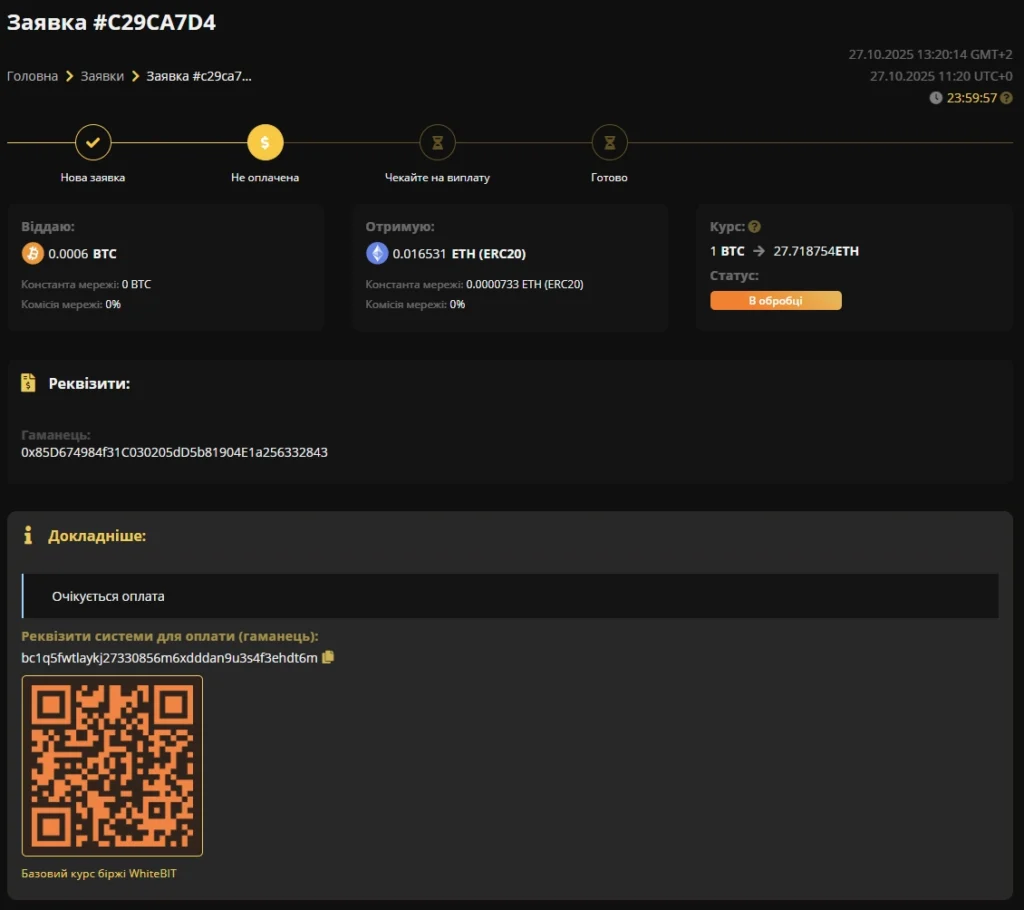Click the Докладніше section heading

pos(97,536)
